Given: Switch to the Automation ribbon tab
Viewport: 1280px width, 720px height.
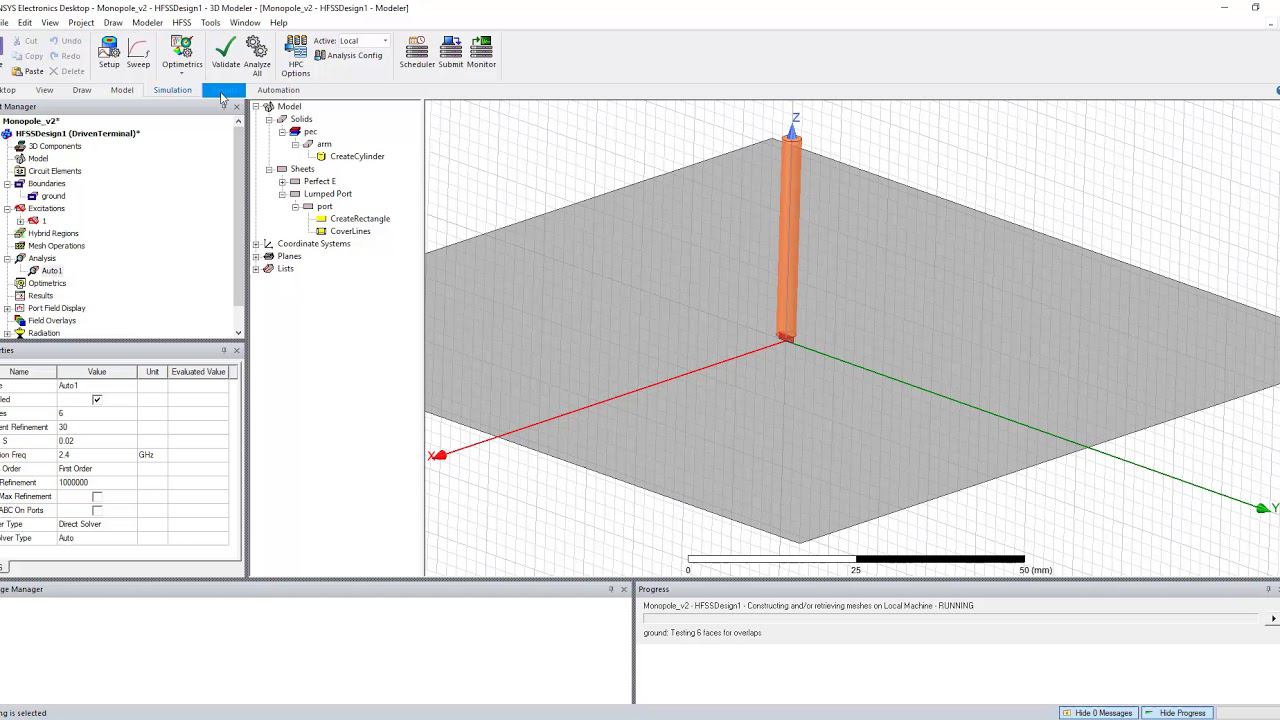Looking at the screenshot, I should click(278, 90).
